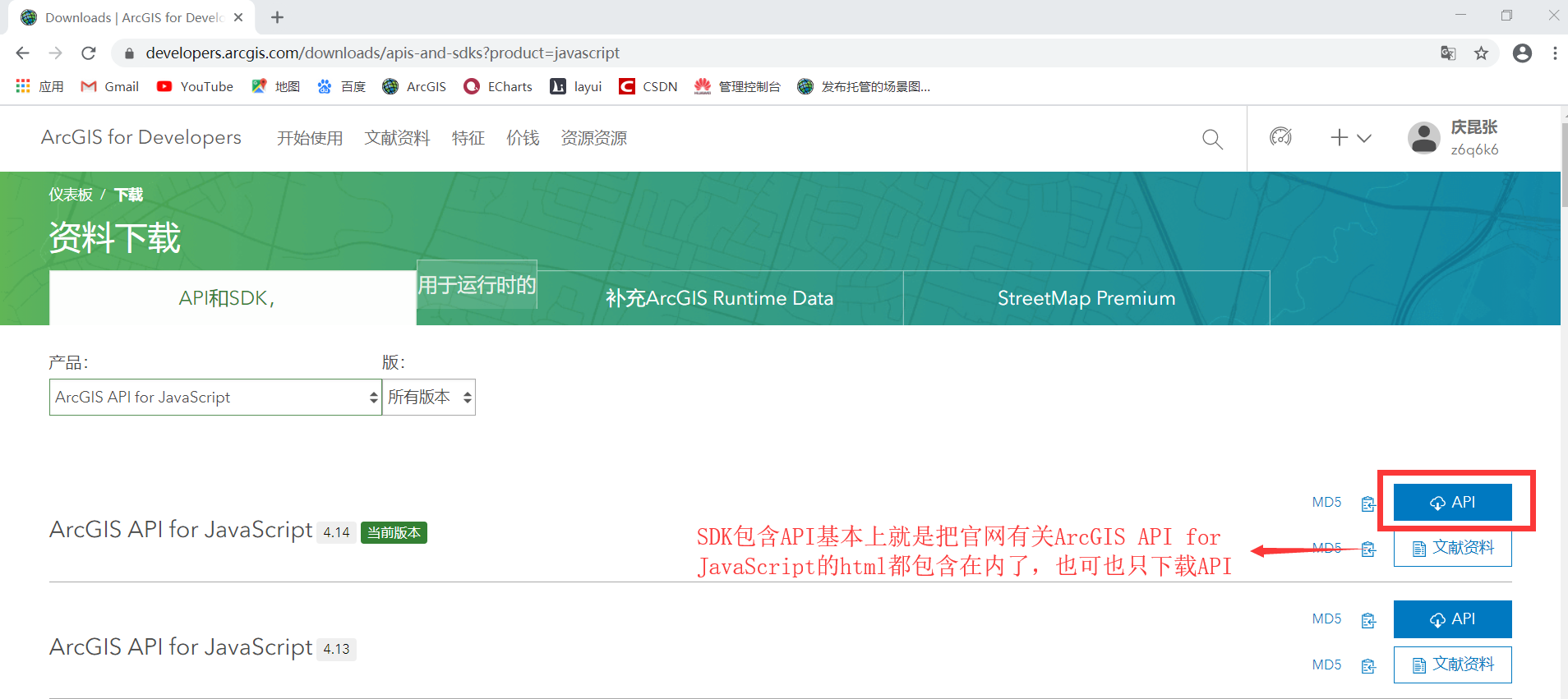Select the 补充ArcGIS Runtime Data tab
The height and width of the screenshot is (699, 1568).
[x=720, y=298]
